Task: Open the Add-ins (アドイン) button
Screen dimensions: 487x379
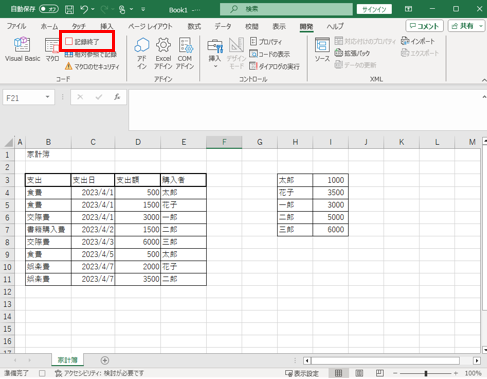Action: coord(142,53)
